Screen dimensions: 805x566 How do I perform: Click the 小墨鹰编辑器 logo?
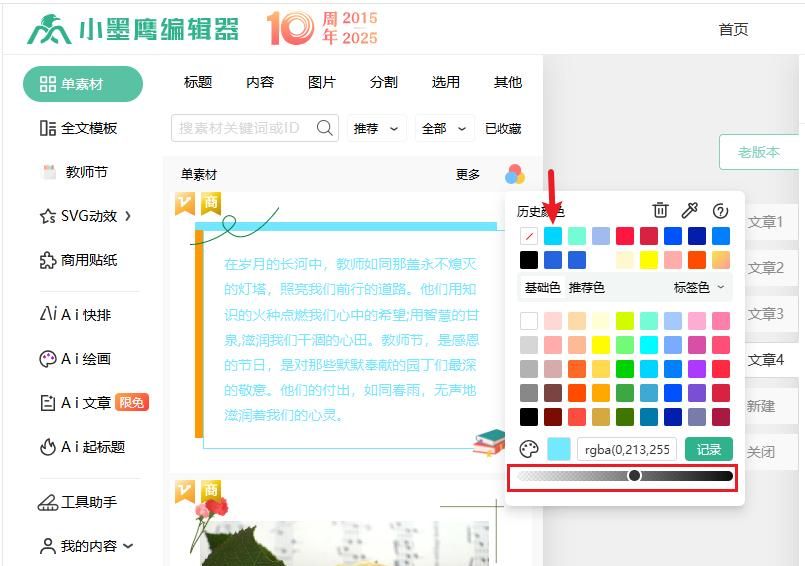[133, 29]
